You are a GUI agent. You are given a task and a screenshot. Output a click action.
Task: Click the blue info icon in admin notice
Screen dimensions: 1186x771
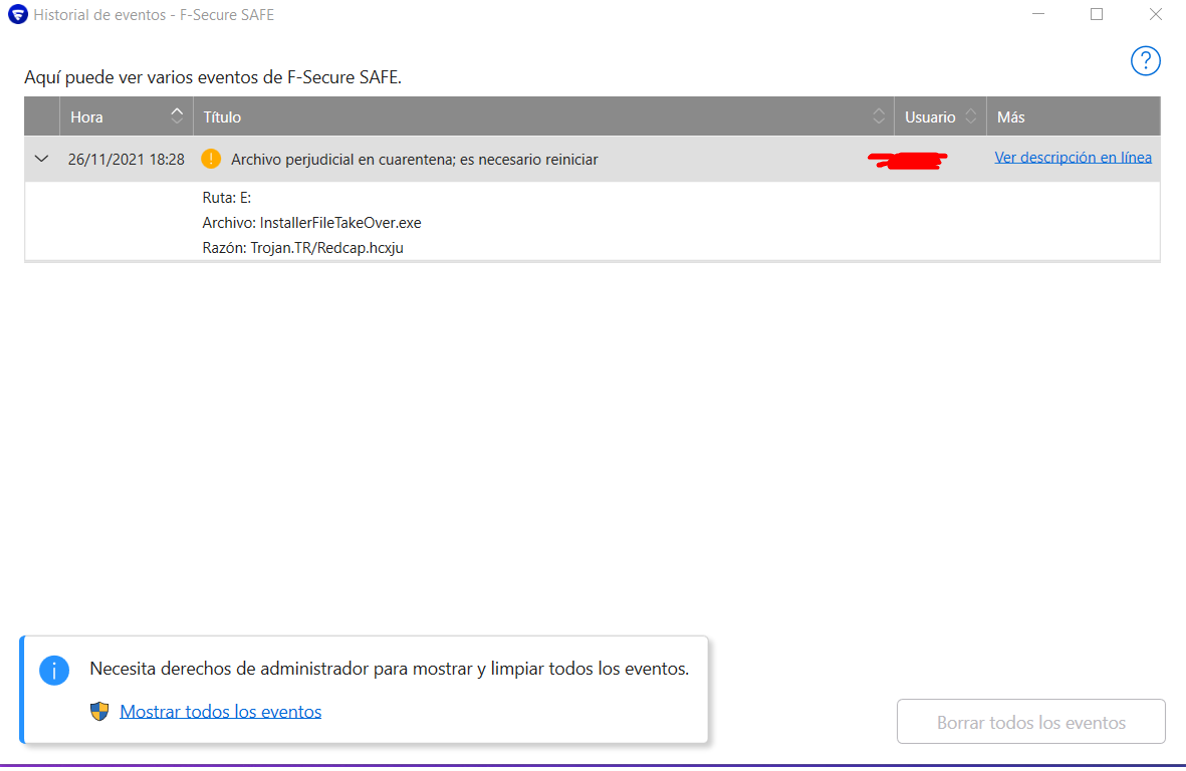tap(54, 670)
